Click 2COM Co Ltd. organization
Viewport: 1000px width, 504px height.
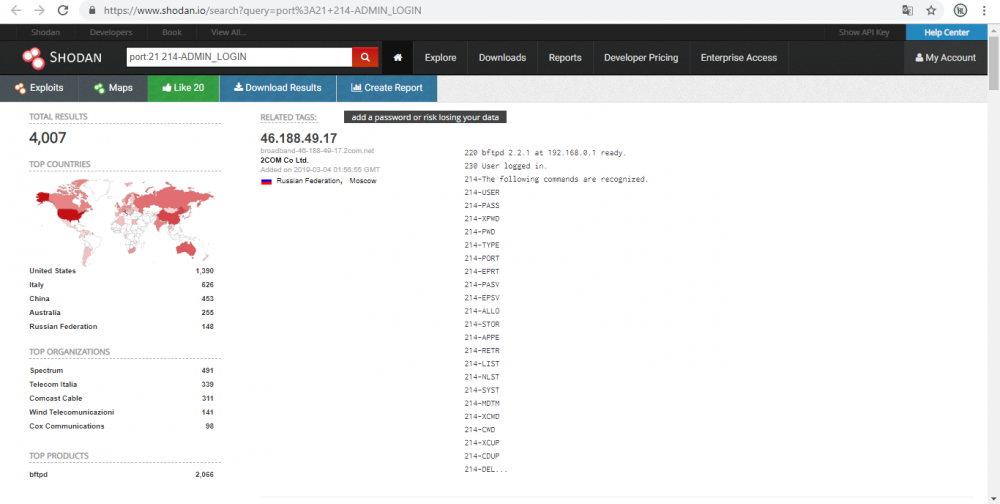tap(284, 160)
